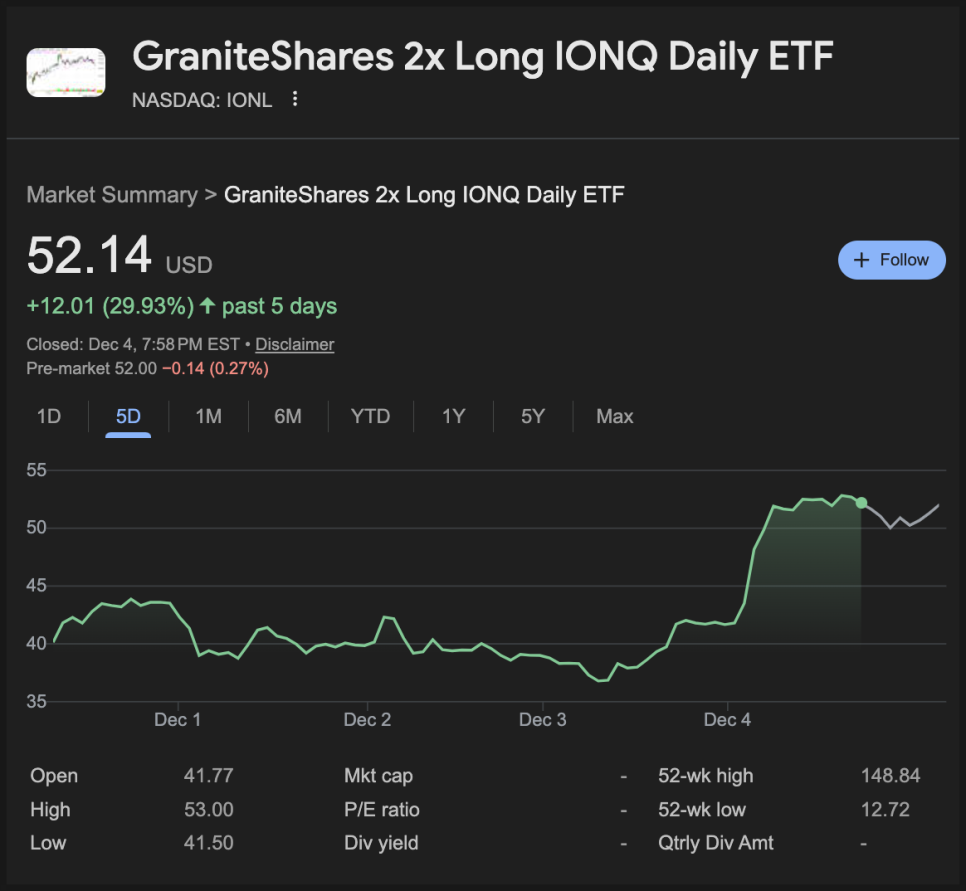Click the plus icon on Follow
Viewport: 966px width, 891px height.
(862, 260)
